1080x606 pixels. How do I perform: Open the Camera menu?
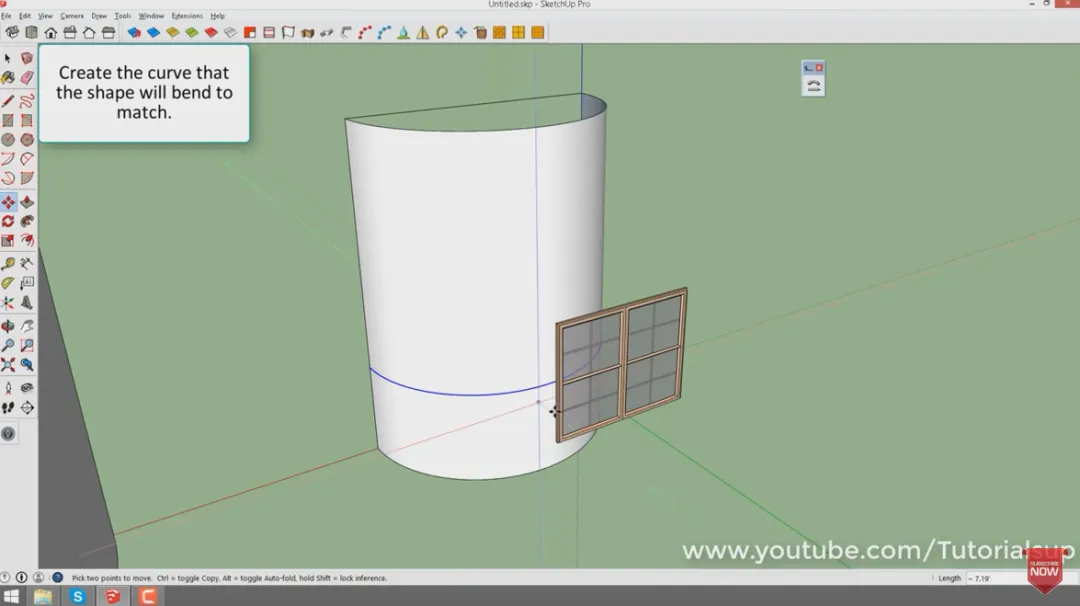pos(72,16)
